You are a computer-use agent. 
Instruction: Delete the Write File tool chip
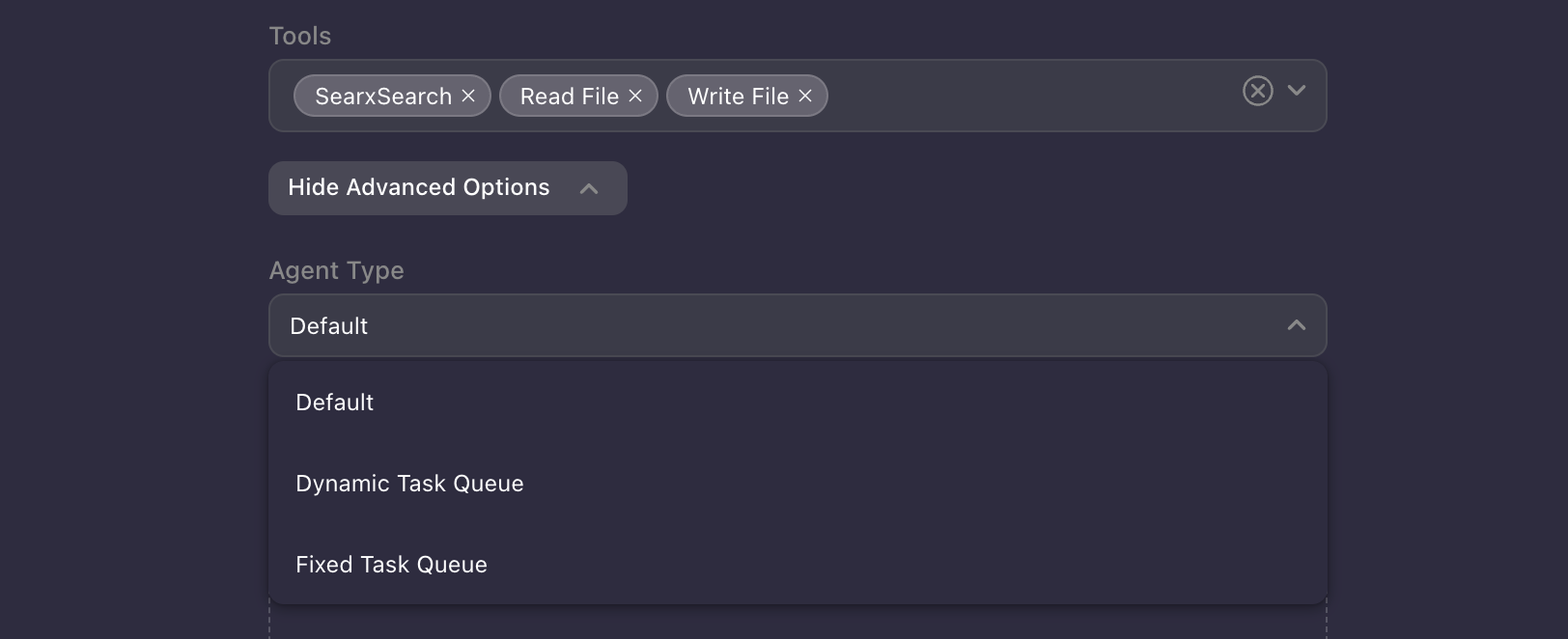[x=805, y=97]
